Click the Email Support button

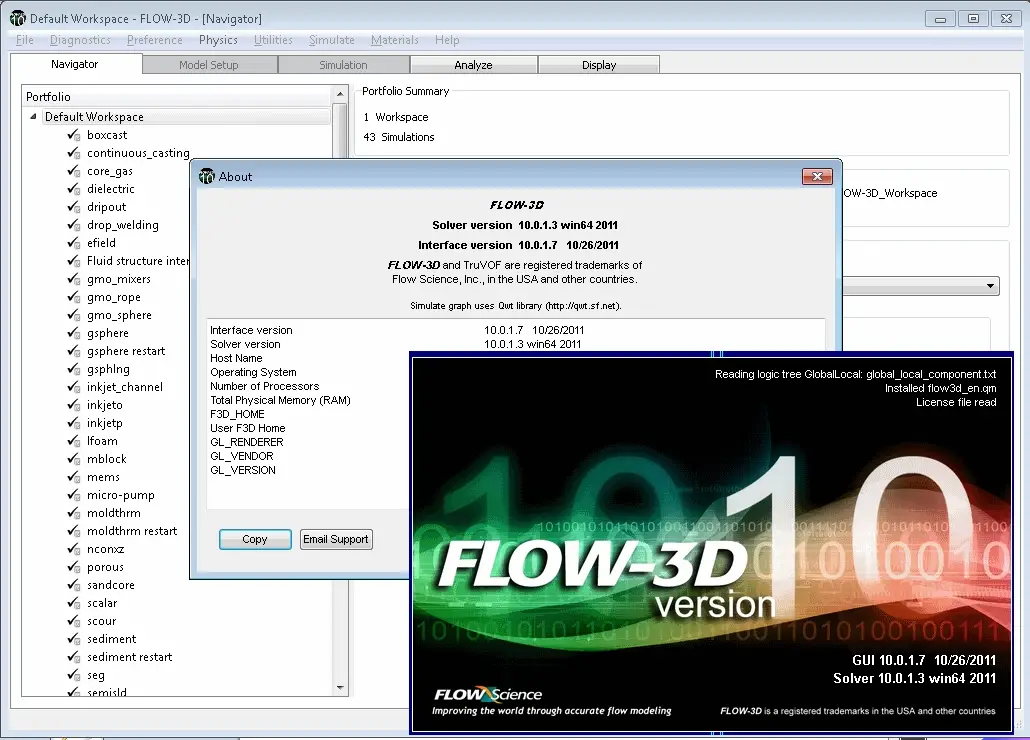tap(336, 539)
